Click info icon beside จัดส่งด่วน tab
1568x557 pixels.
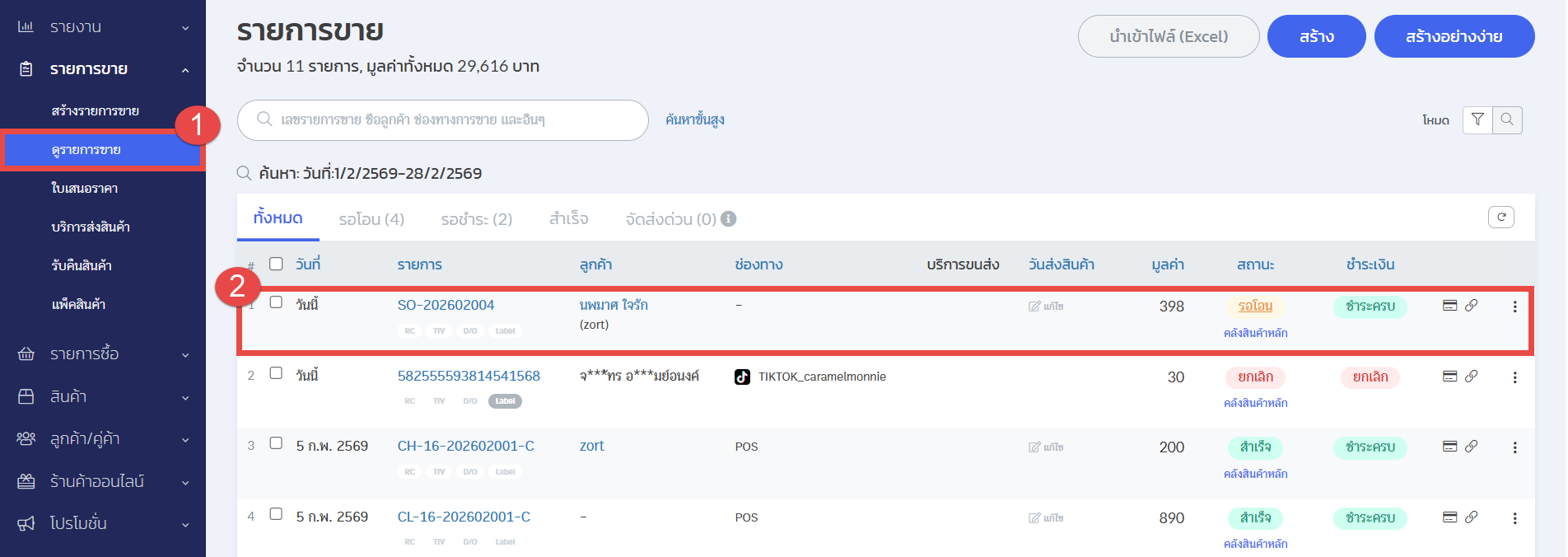(728, 219)
